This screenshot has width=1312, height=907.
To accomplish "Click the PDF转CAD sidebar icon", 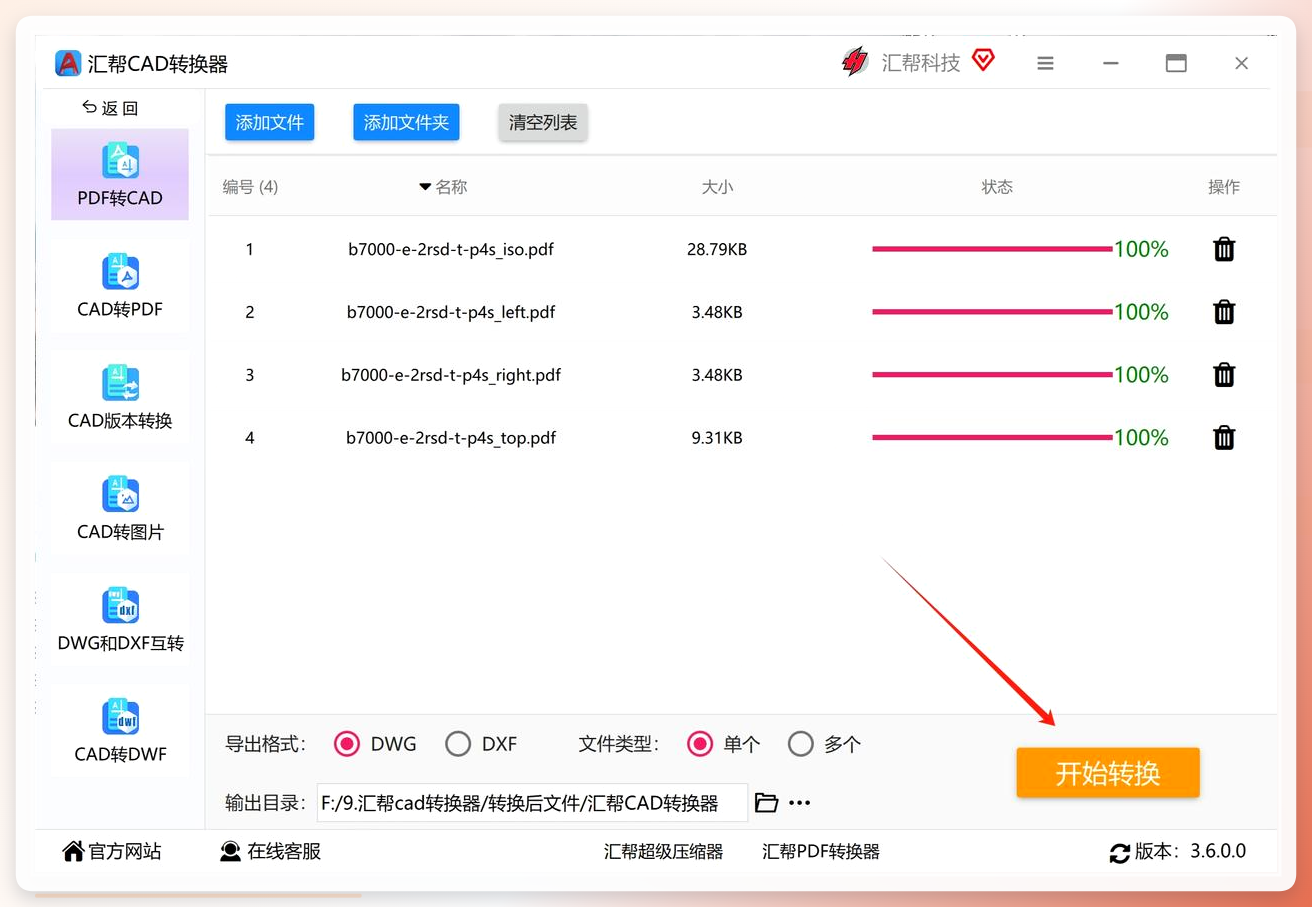I will pyautogui.click(x=120, y=161).
